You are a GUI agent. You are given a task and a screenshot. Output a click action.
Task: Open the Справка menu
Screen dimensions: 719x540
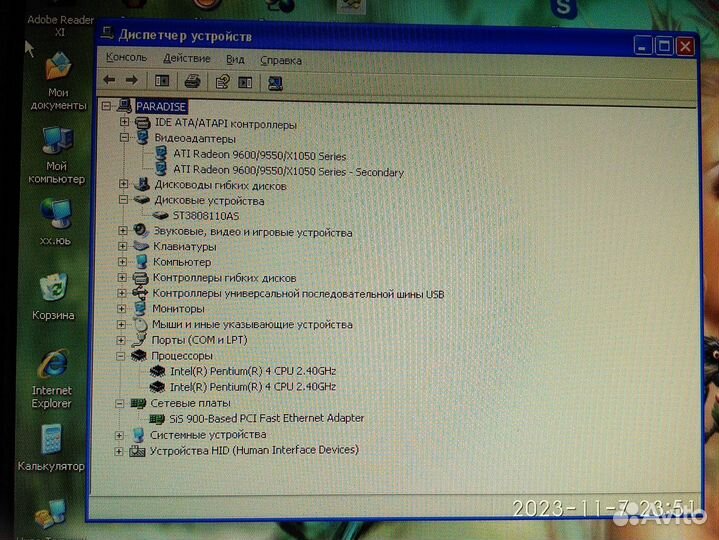pos(281,60)
